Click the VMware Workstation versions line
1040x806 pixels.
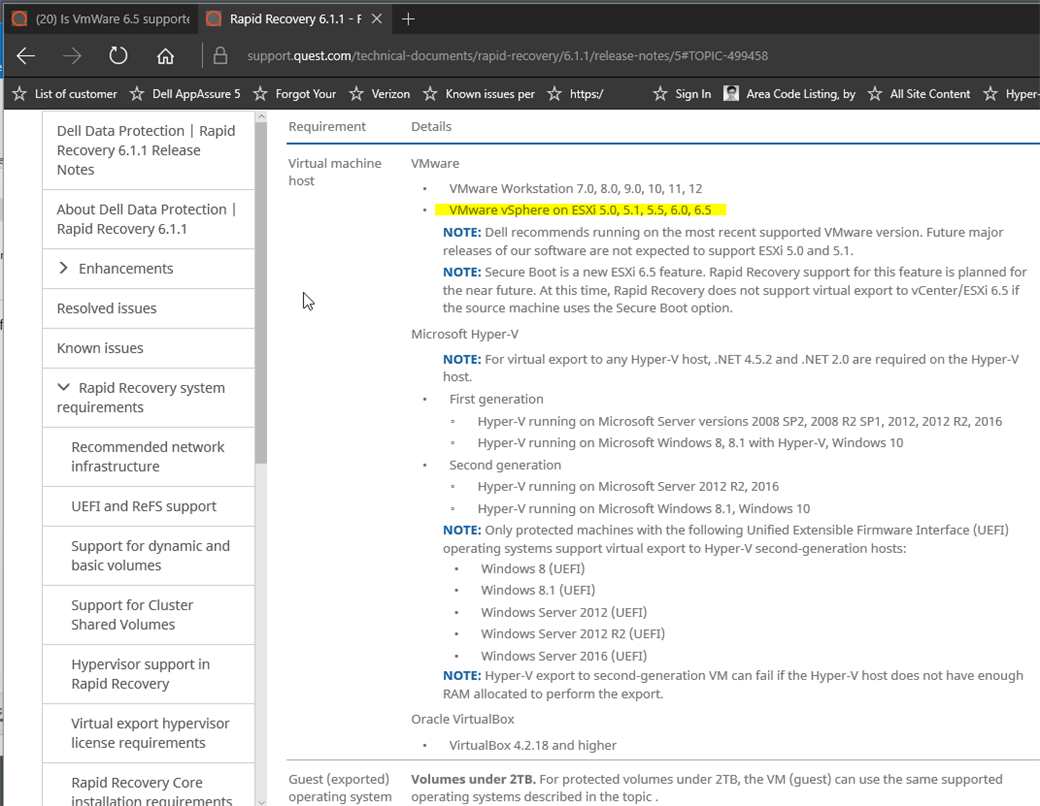[576, 188]
